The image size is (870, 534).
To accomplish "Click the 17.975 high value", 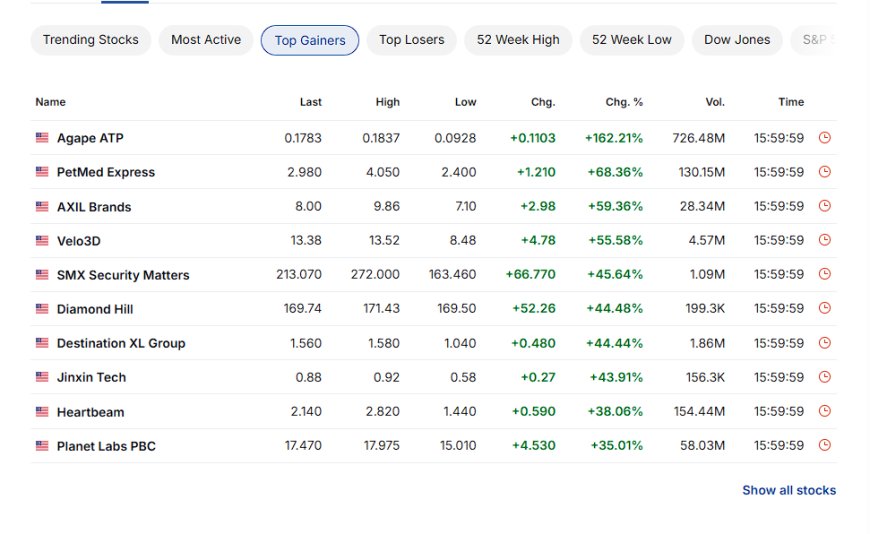I will [381, 445].
